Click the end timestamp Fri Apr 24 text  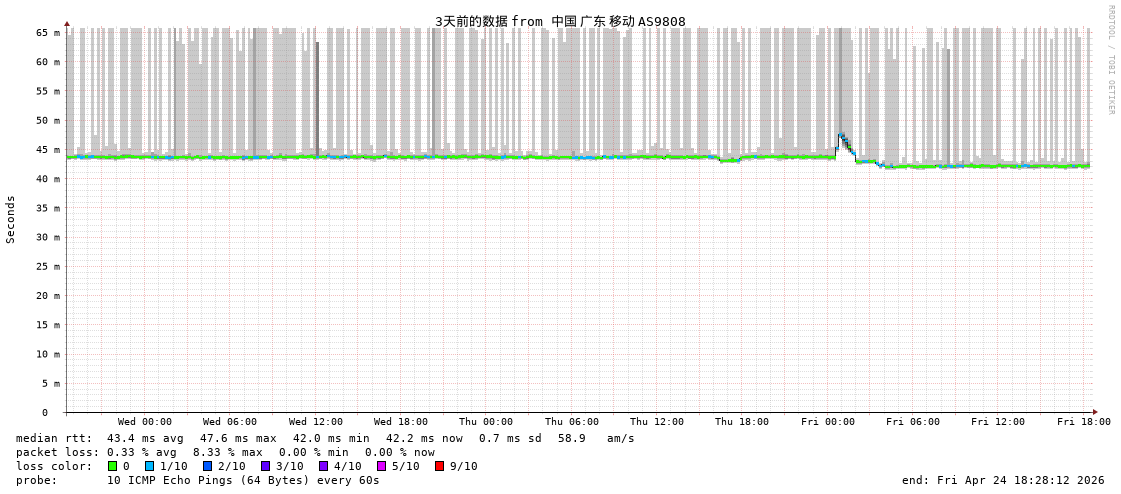pos(1002,480)
